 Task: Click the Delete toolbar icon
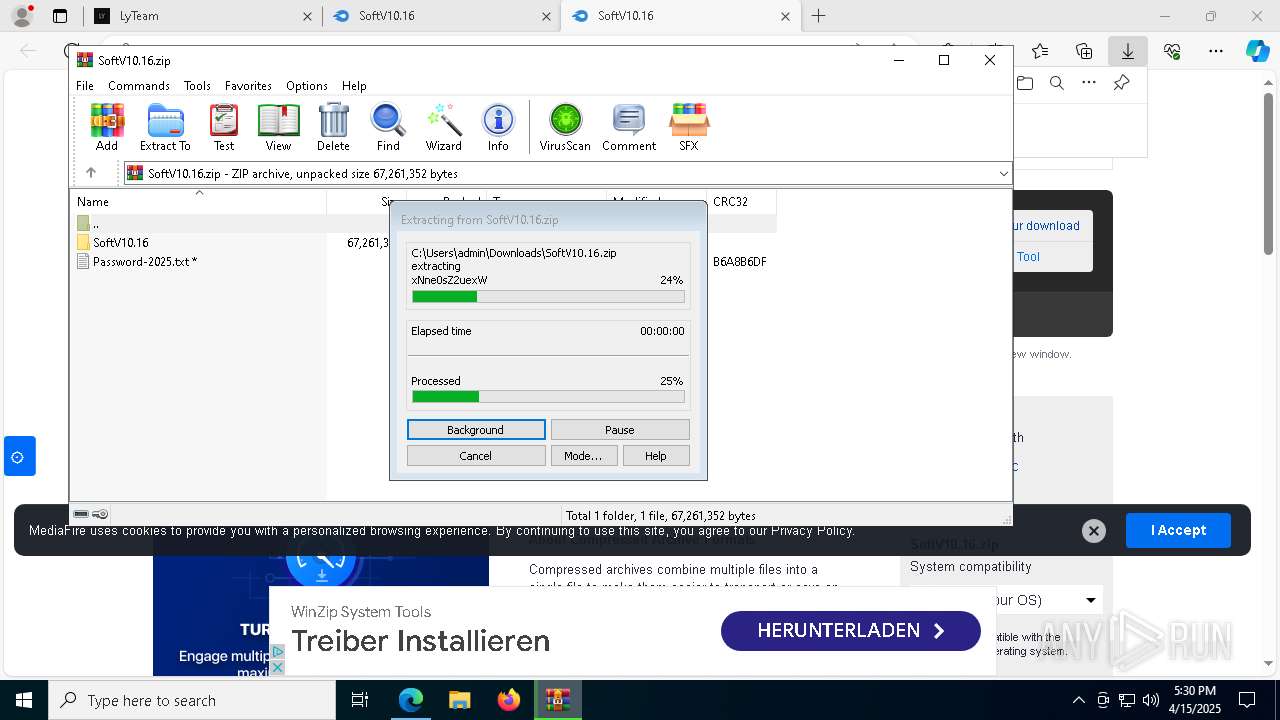(333, 127)
